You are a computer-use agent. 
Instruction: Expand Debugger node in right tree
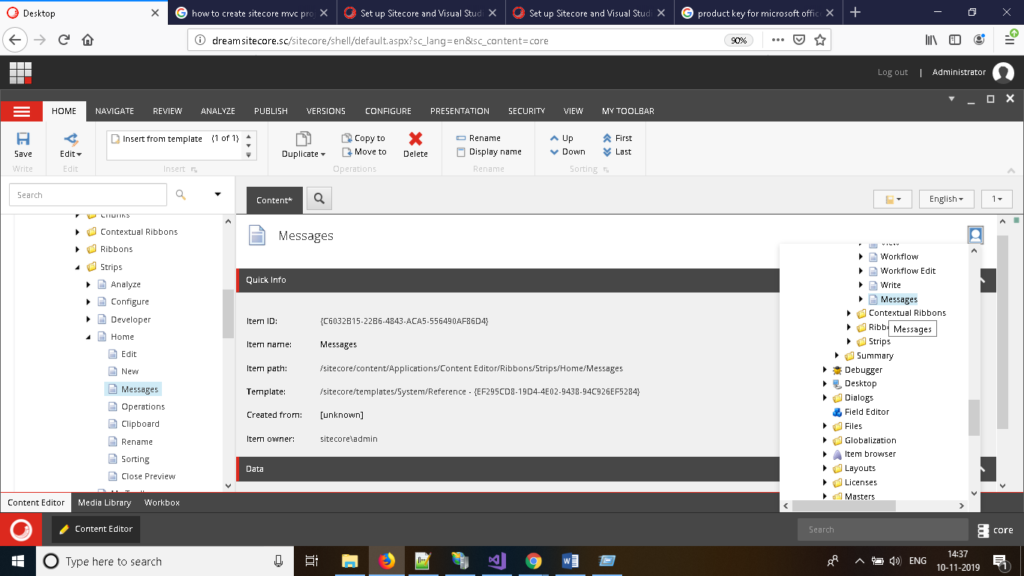coord(825,370)
